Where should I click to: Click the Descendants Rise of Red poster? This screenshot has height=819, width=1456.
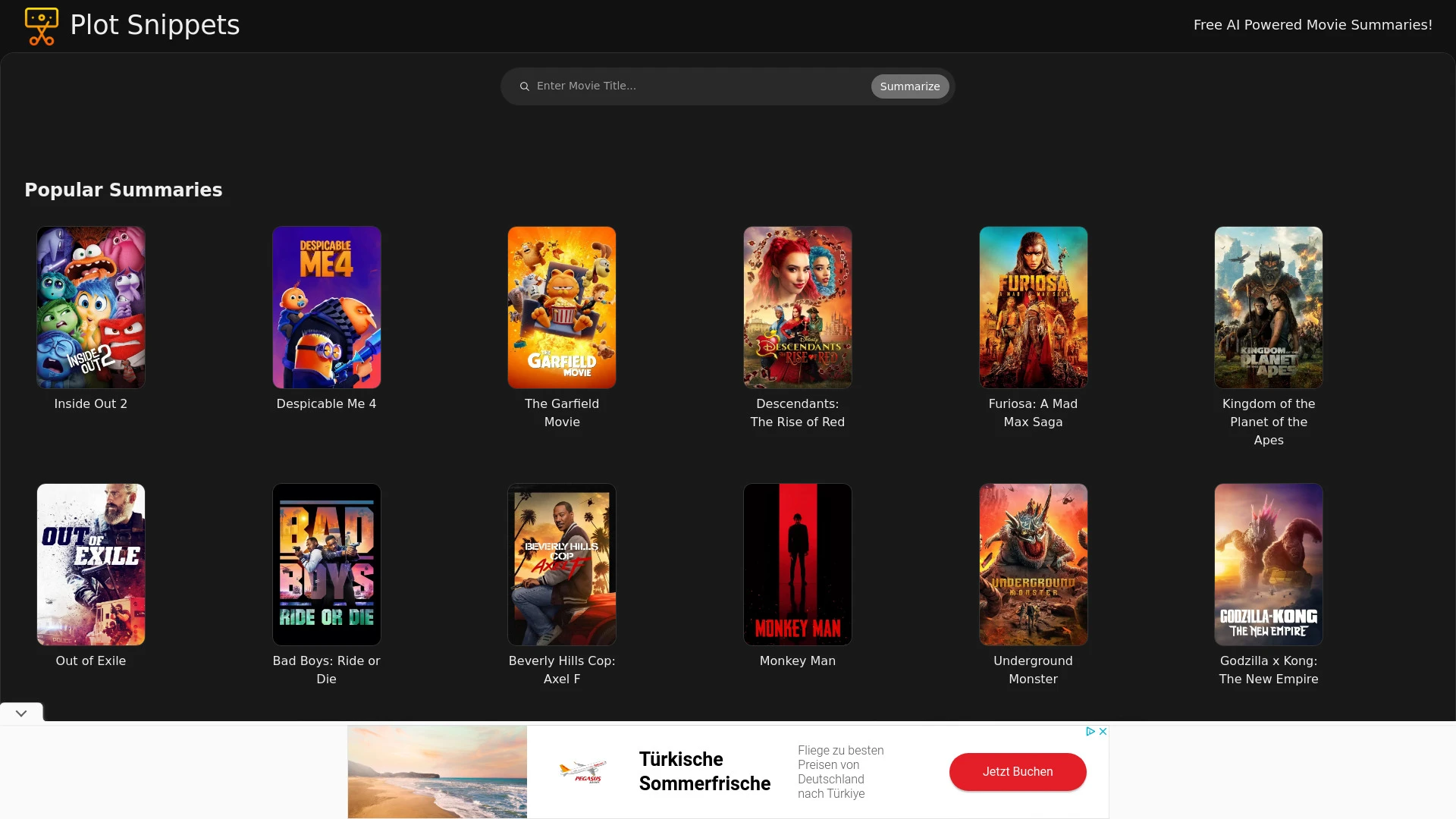pos(797,307)
